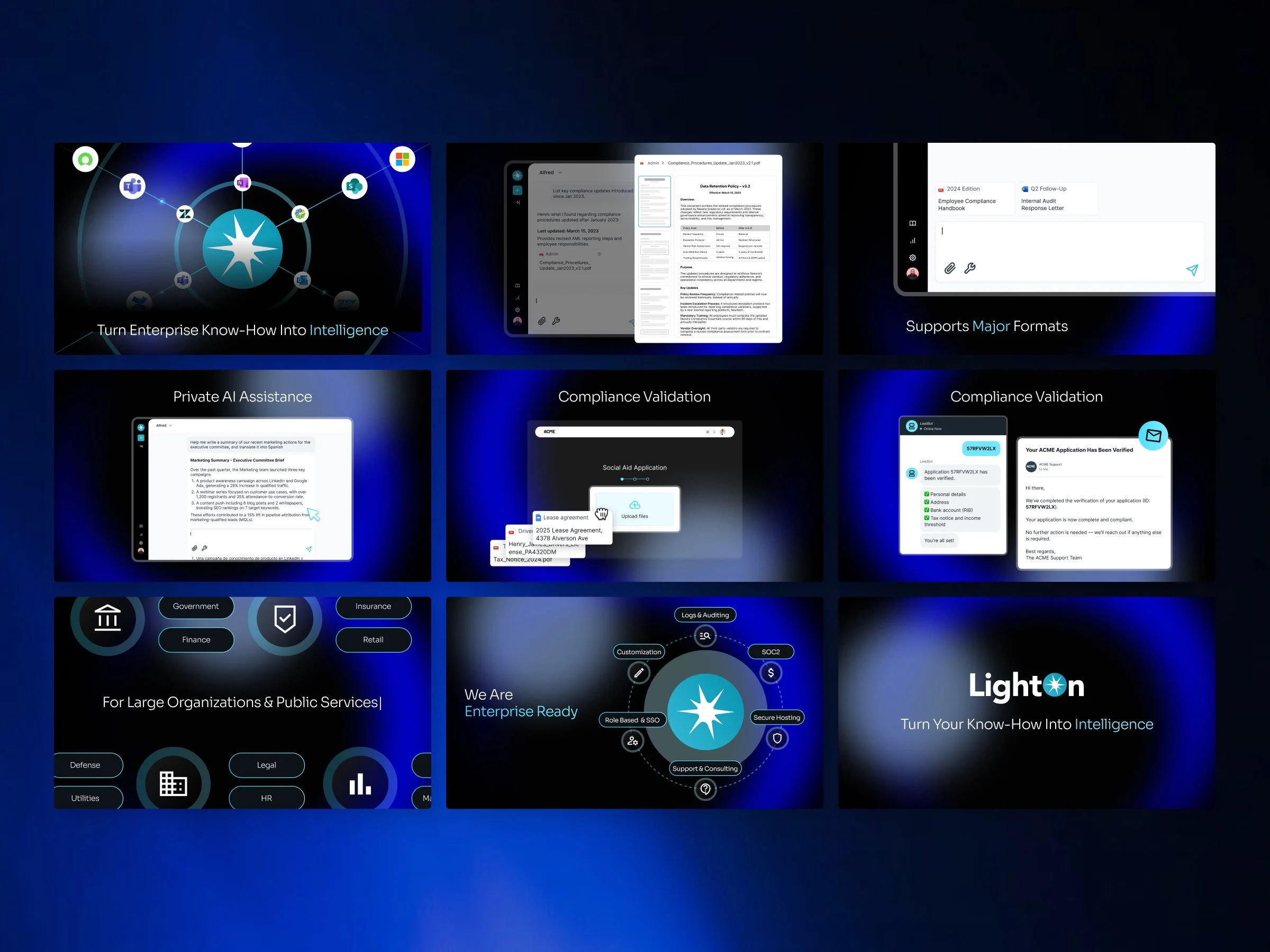Image resolution: width=1270 pixels, height=952 pixels.
Task: Click the paperclip attach icon in the large chat box
Action: coord(950,268)
